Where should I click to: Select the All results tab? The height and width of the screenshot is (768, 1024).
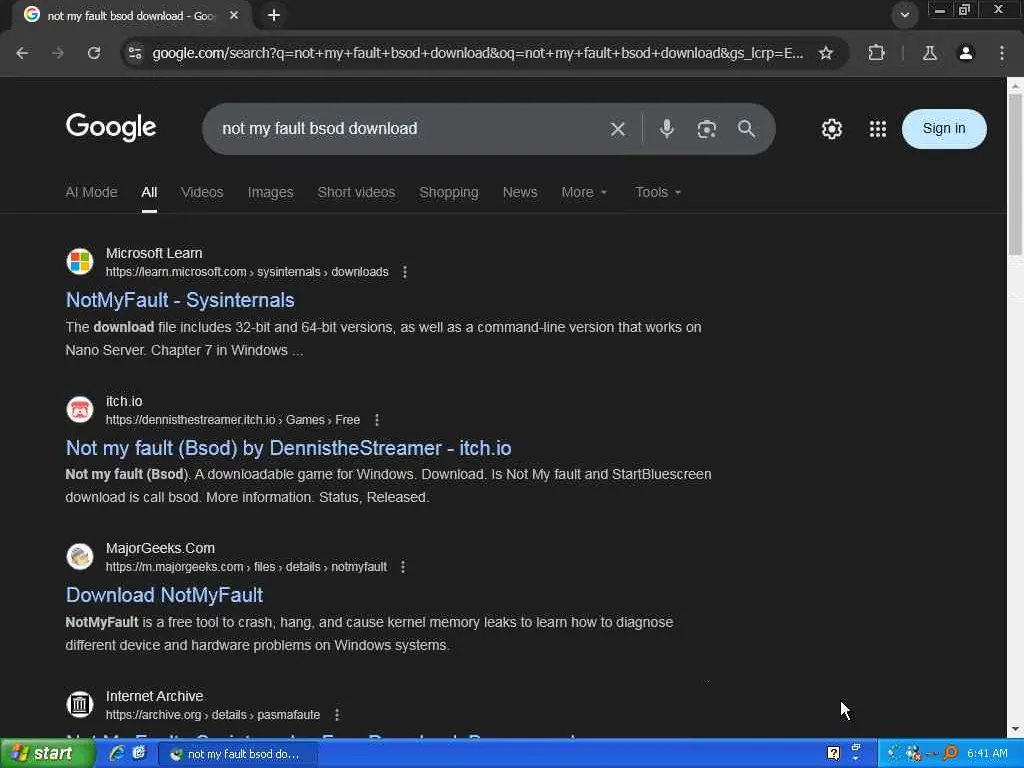tap(149, 192)
